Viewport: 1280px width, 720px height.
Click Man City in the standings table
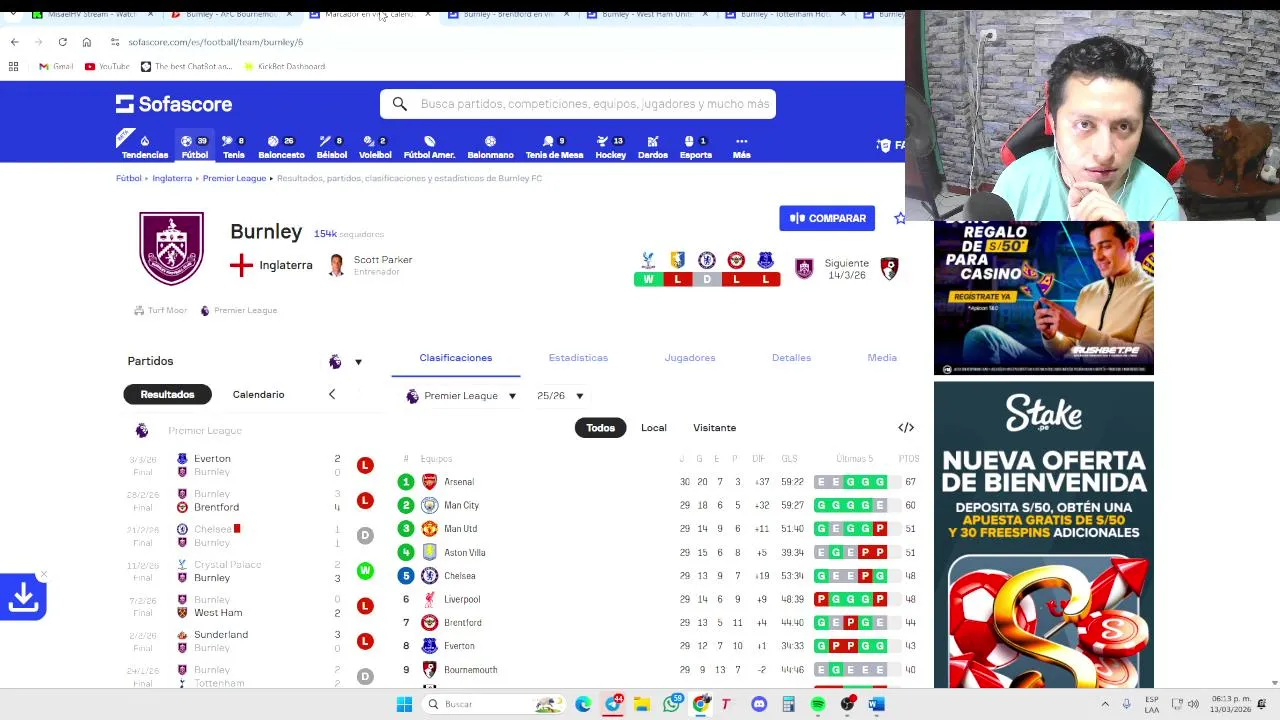pyautogui.click(x=461, y=506)
